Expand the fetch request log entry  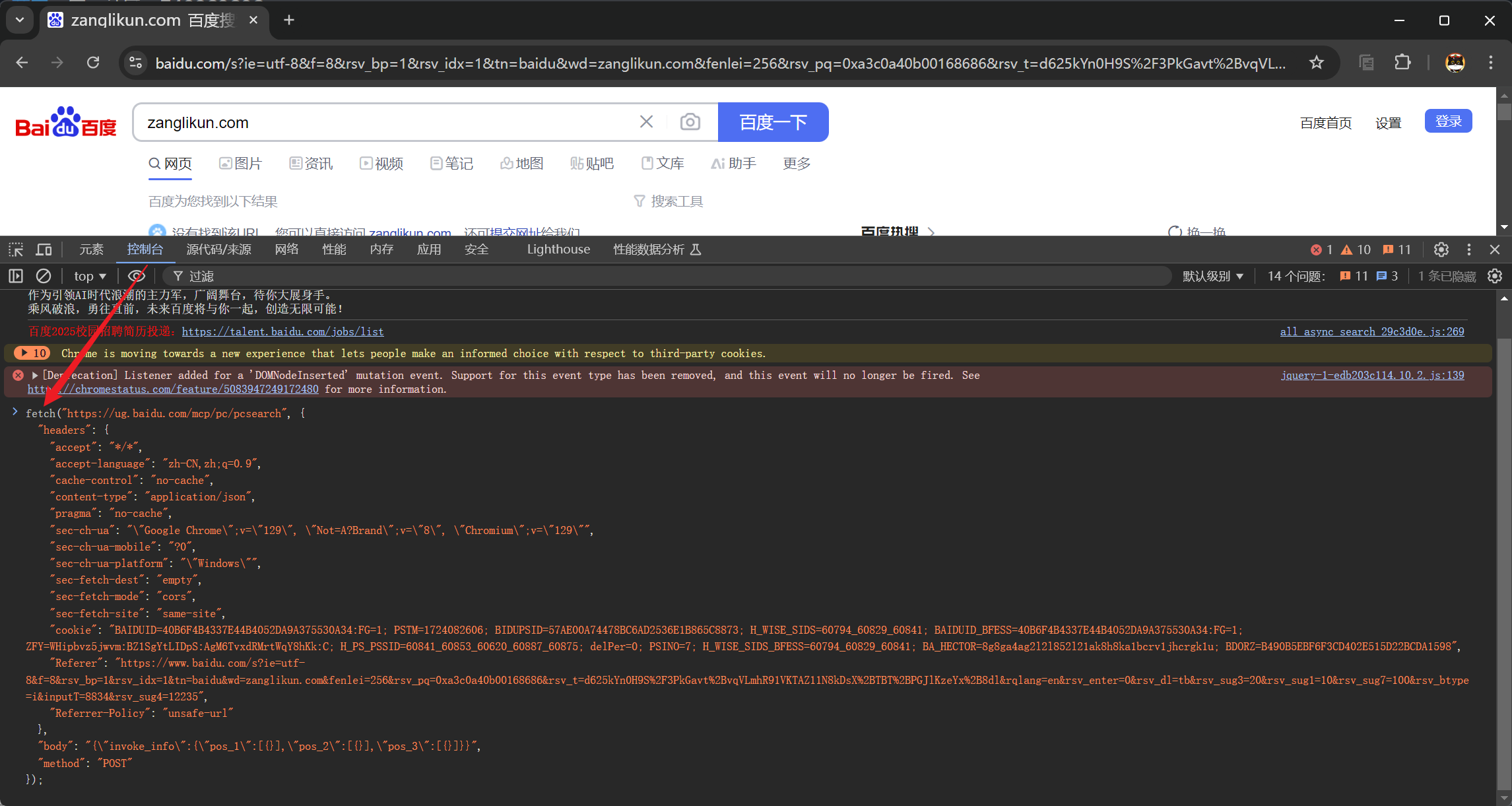(15, 413)
